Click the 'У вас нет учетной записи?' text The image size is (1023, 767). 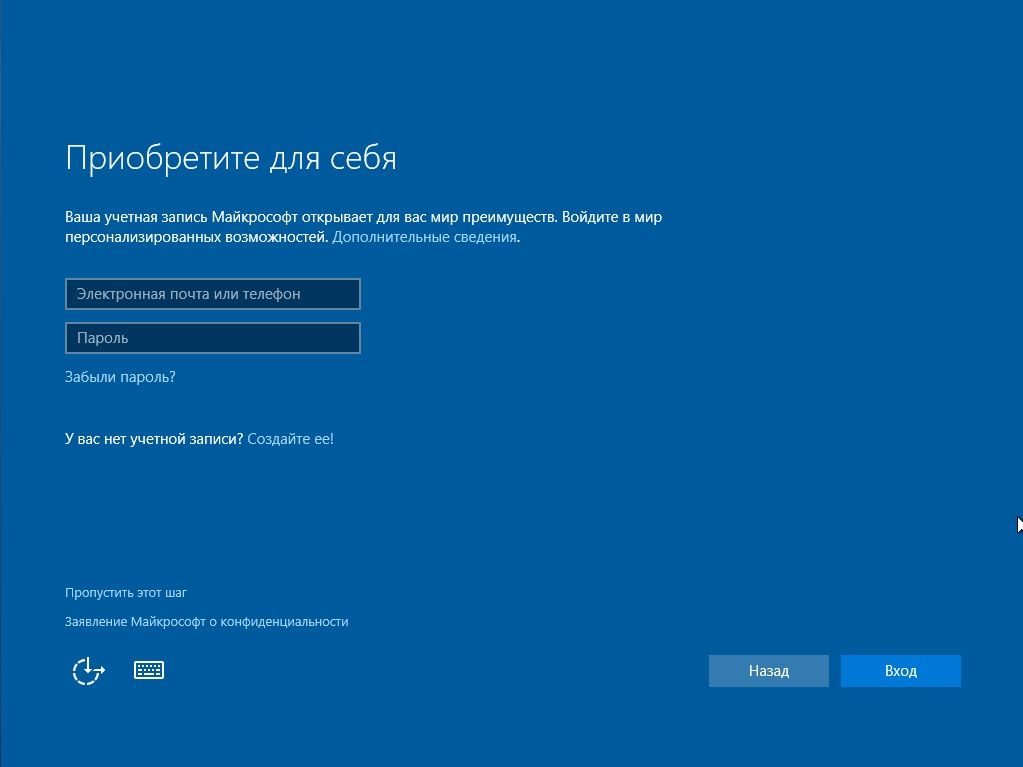[x=153, y=438]
